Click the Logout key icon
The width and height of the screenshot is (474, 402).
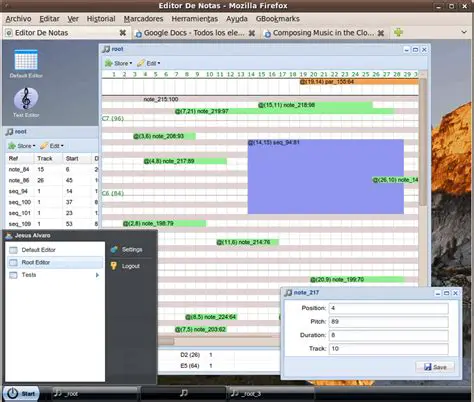point(114,266)
